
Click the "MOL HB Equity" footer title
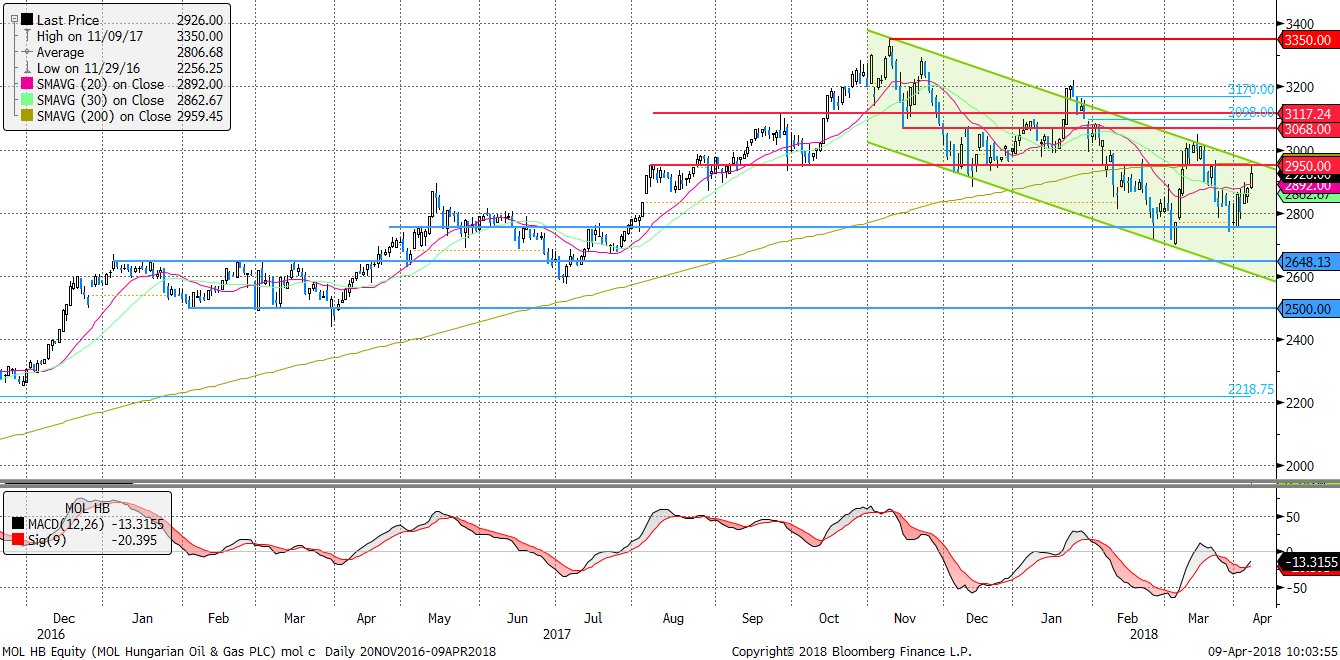pyautogui.click(x=45, y=652)
